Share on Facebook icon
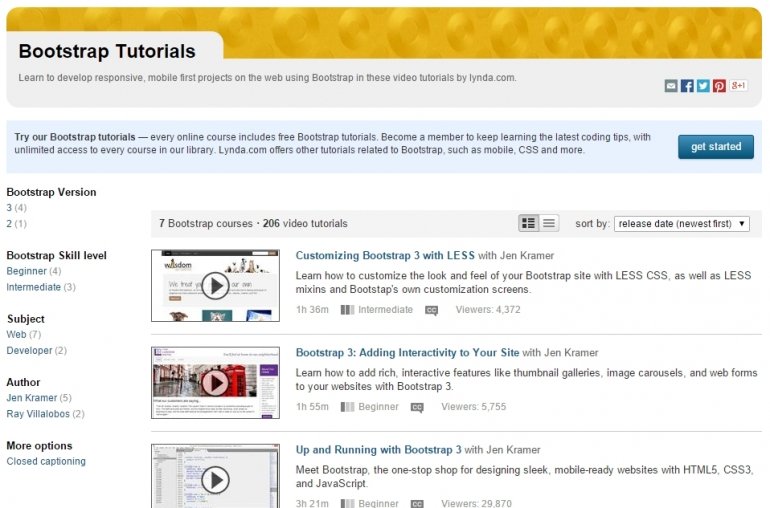The width and height of the screenshot is (770, 508). tap(687, 86)
